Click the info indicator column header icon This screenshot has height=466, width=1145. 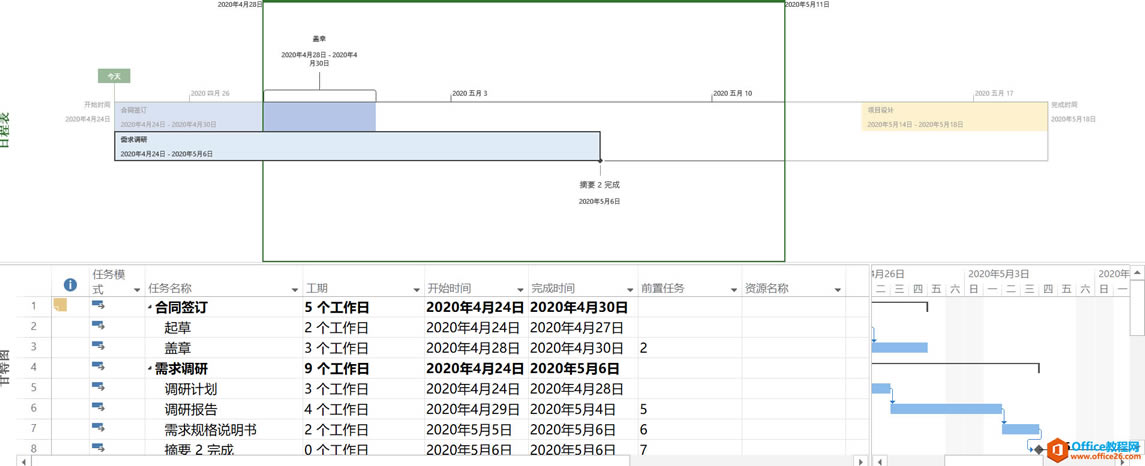pos(70,285)
